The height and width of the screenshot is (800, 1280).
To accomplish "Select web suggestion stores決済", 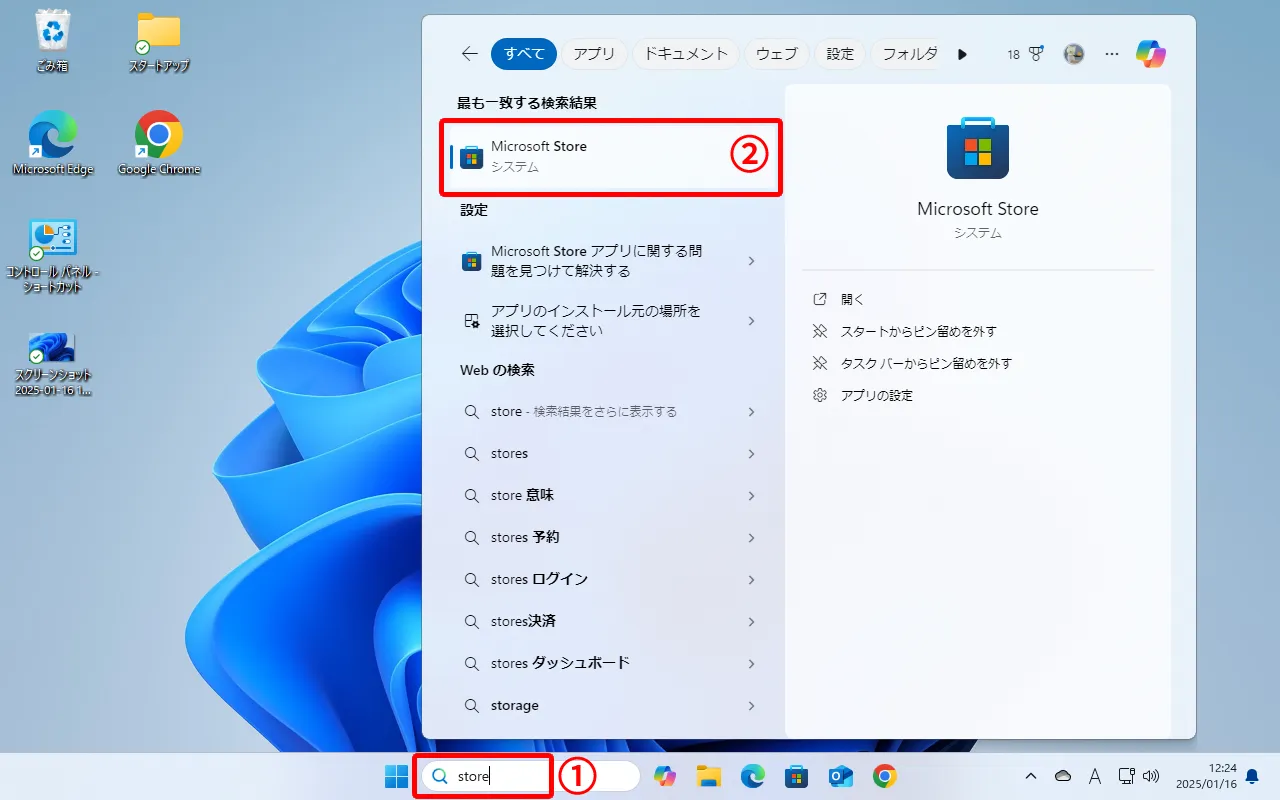I will pyautogui.click(x=611, y=622).
